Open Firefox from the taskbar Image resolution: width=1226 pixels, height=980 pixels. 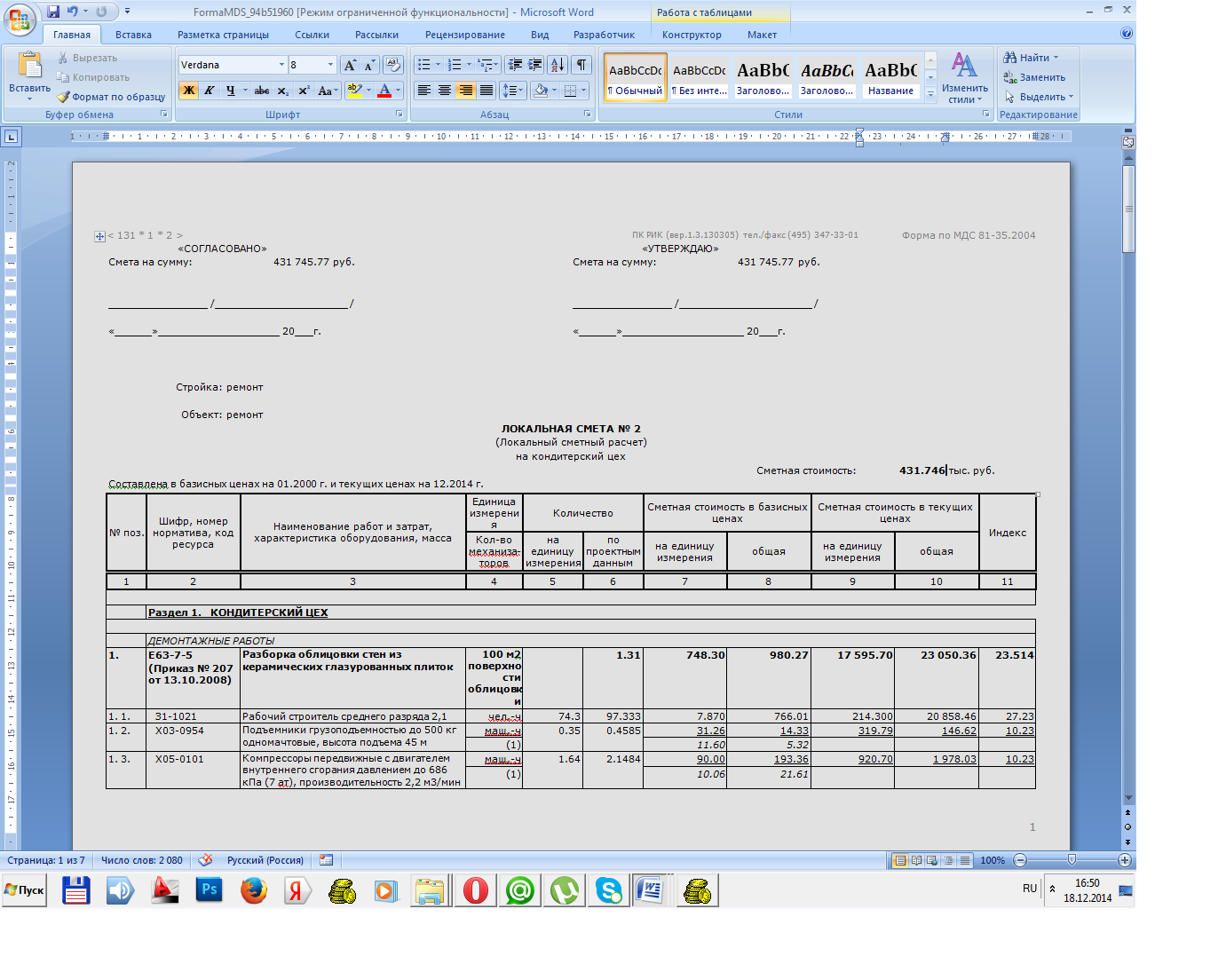[x=254, y=890]
